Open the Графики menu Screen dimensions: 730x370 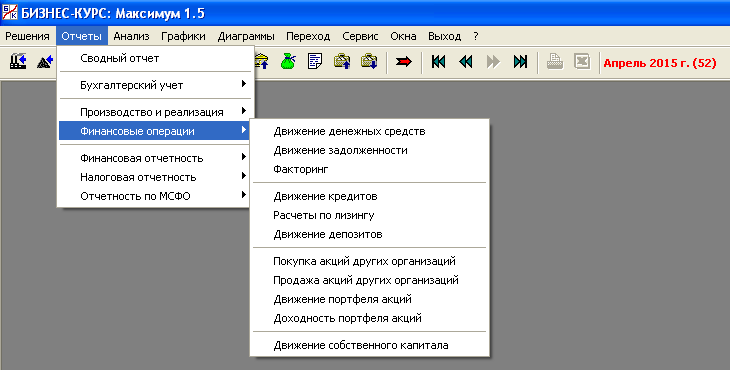pos(183,36)
